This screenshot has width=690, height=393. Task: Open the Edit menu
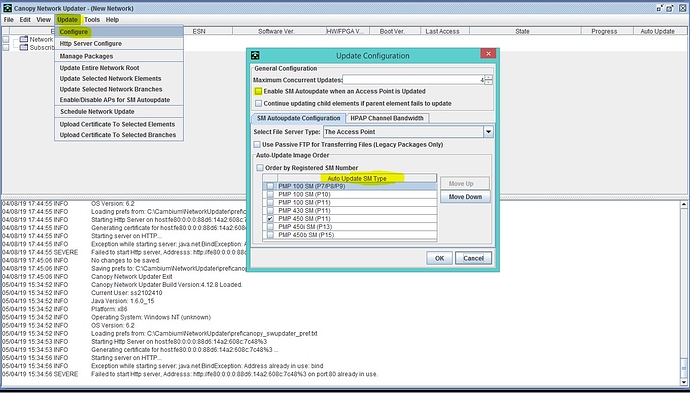click(25, 20)
